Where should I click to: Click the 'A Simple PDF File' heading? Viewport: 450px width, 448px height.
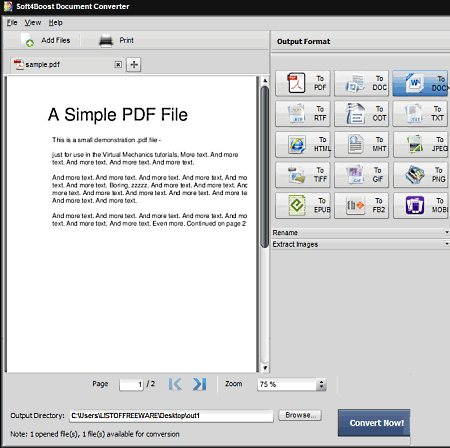118,114
